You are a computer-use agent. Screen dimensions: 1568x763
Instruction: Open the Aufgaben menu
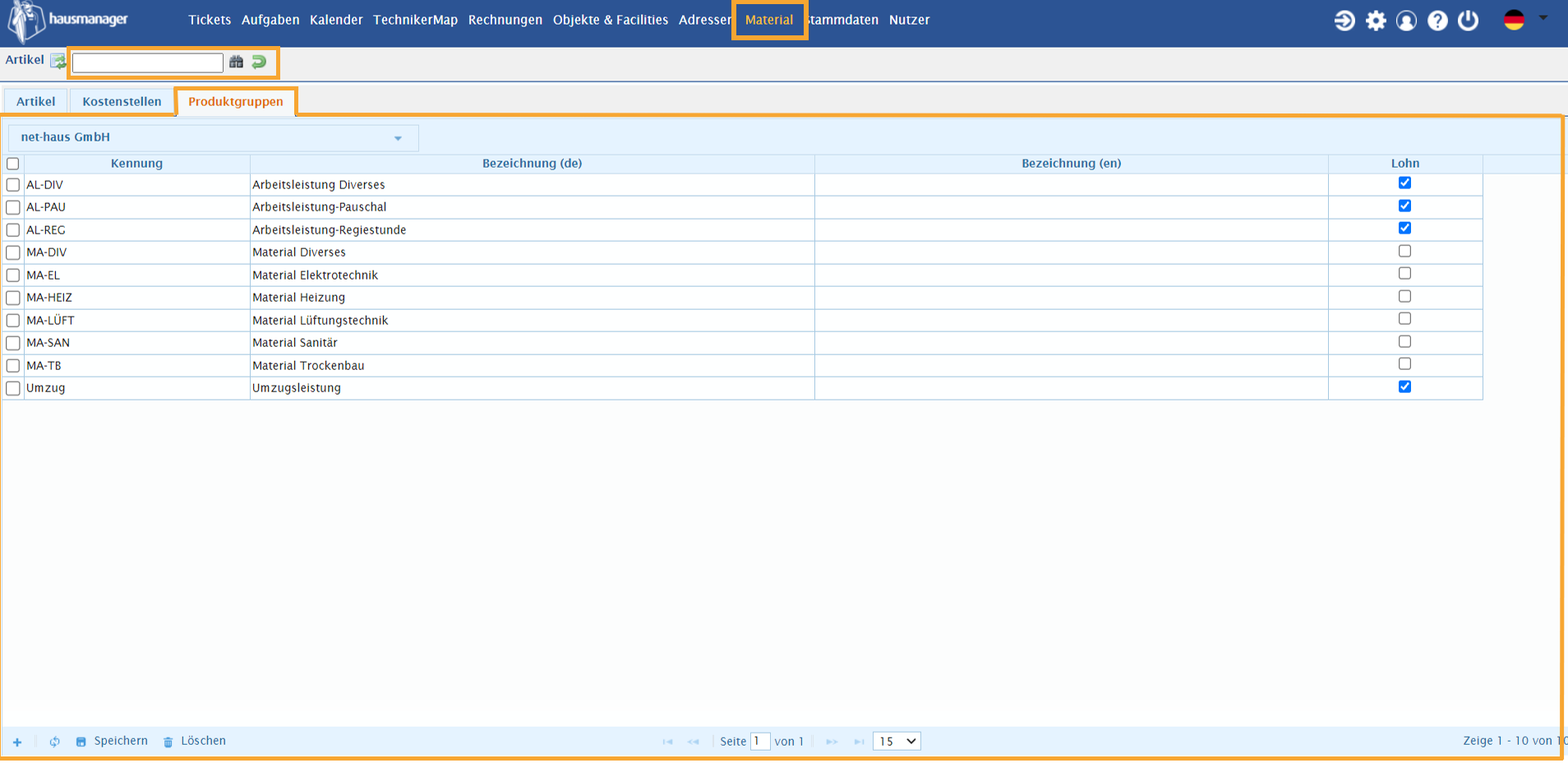270,20
